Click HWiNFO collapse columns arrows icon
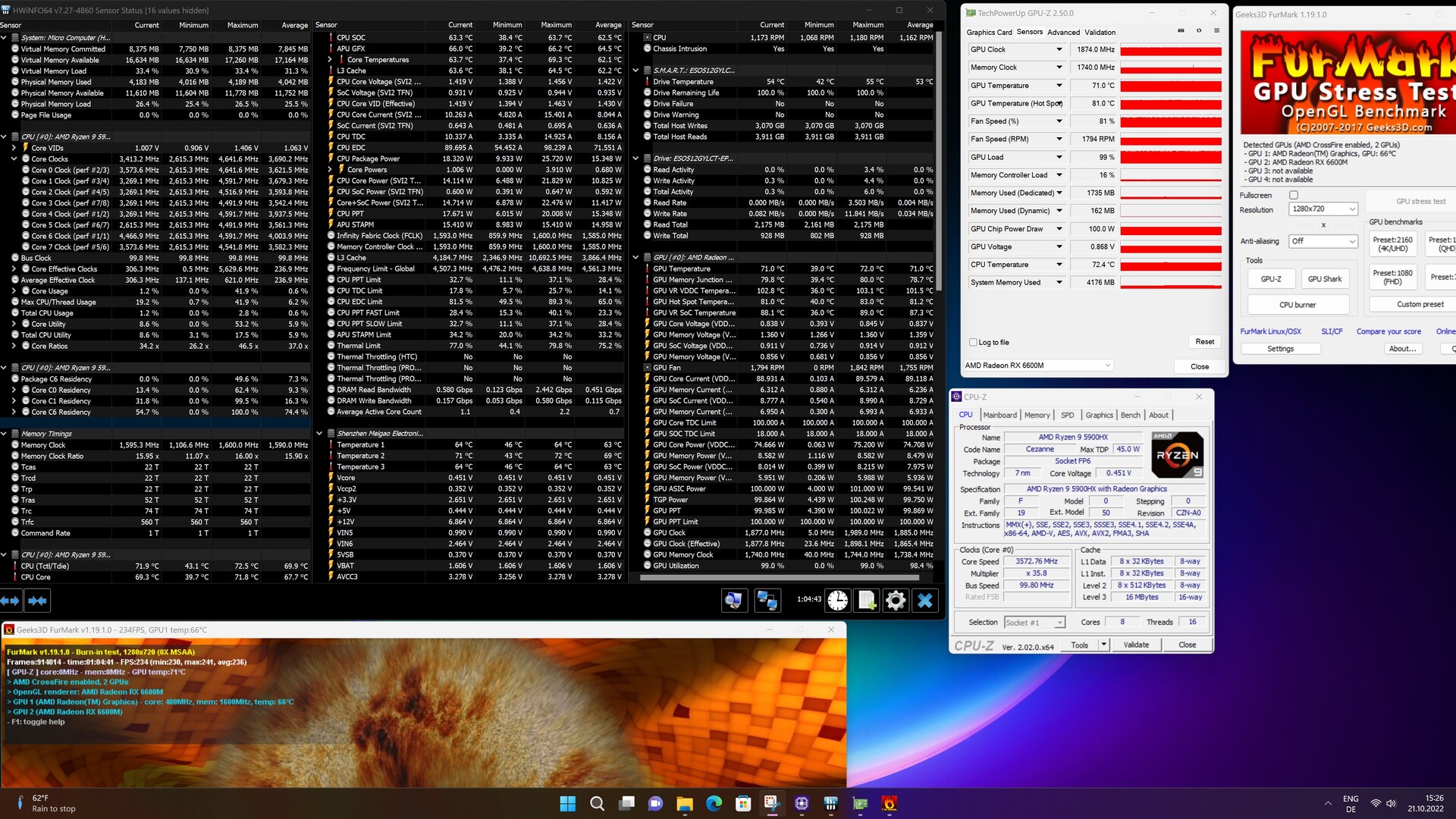 (37, 601)
